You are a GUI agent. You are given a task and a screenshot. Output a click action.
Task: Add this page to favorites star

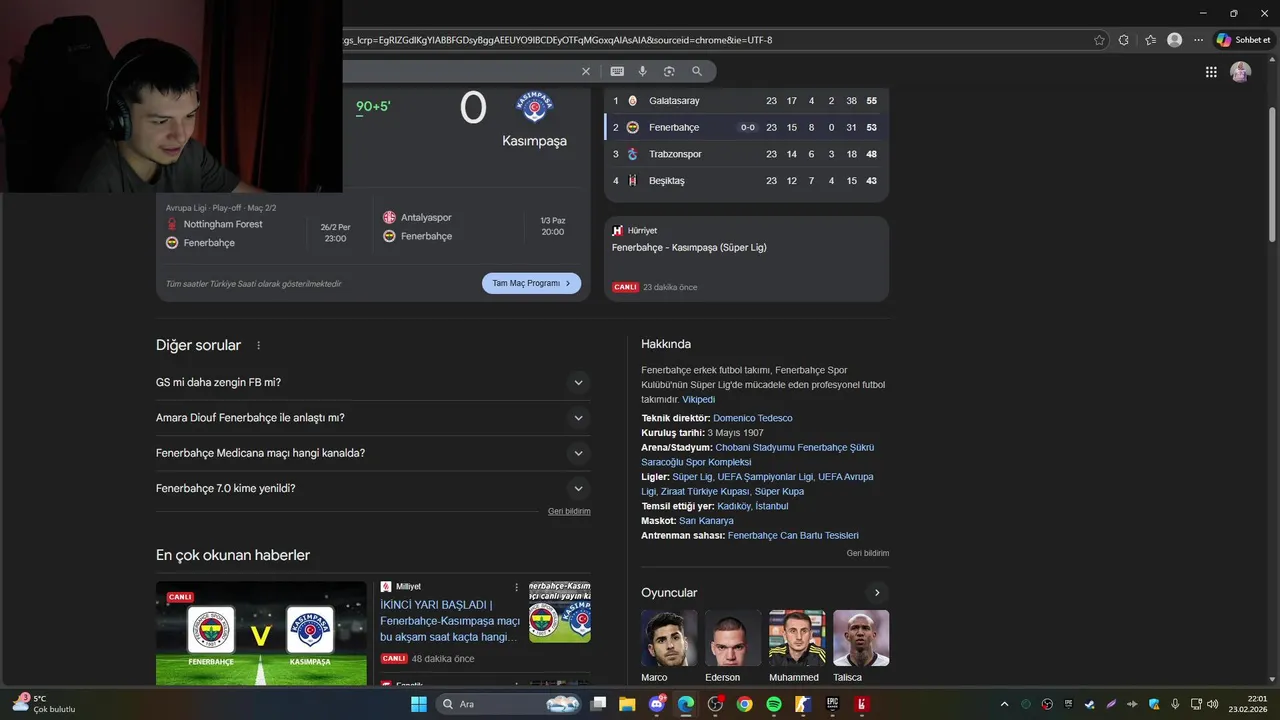point(1099,40)
